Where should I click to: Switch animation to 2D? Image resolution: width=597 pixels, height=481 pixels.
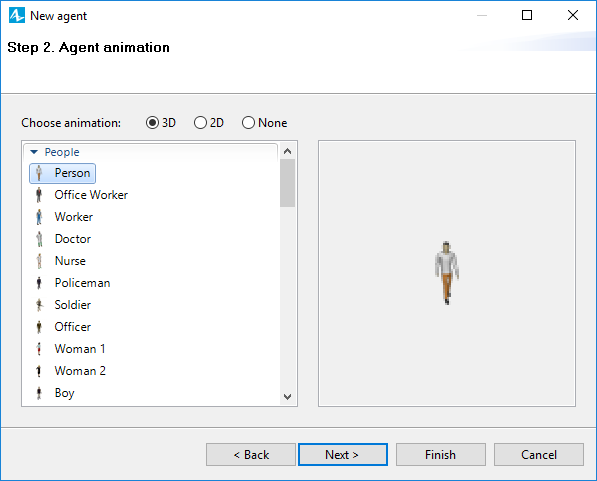click(200, 123)
